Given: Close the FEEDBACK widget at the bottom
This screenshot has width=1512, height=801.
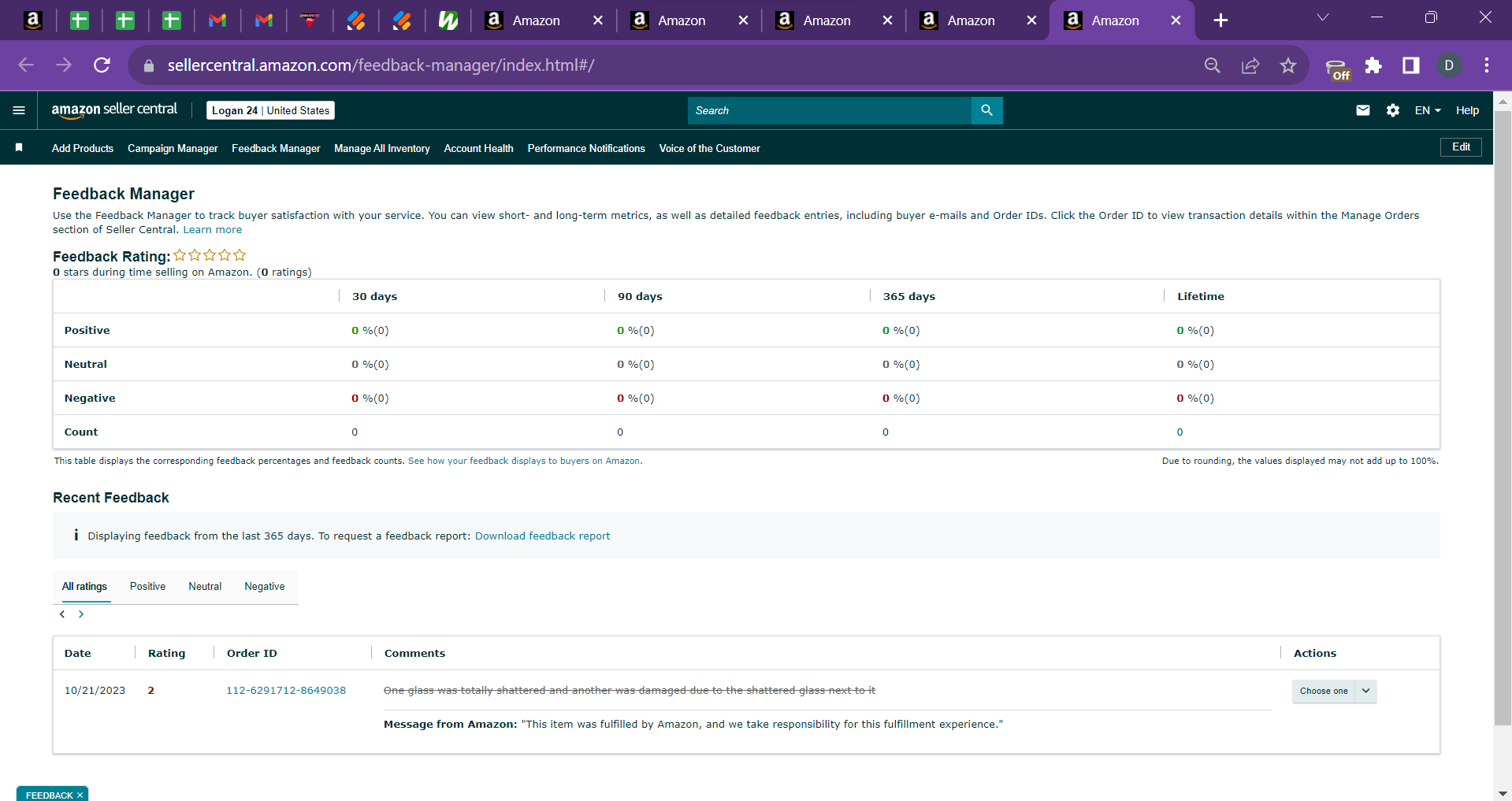Looking at the screenshot, I should pyautogui.click(x=80, y=795).
